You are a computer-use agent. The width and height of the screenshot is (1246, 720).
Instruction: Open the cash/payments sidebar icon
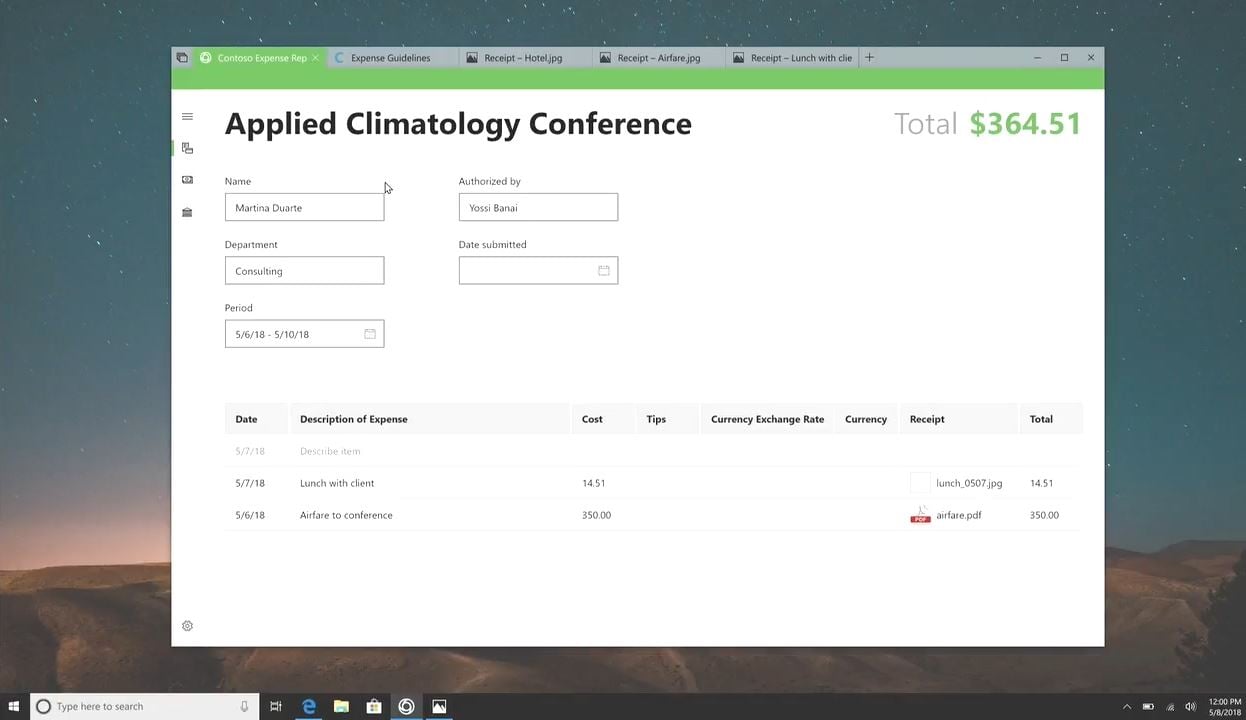click(187, 180)
